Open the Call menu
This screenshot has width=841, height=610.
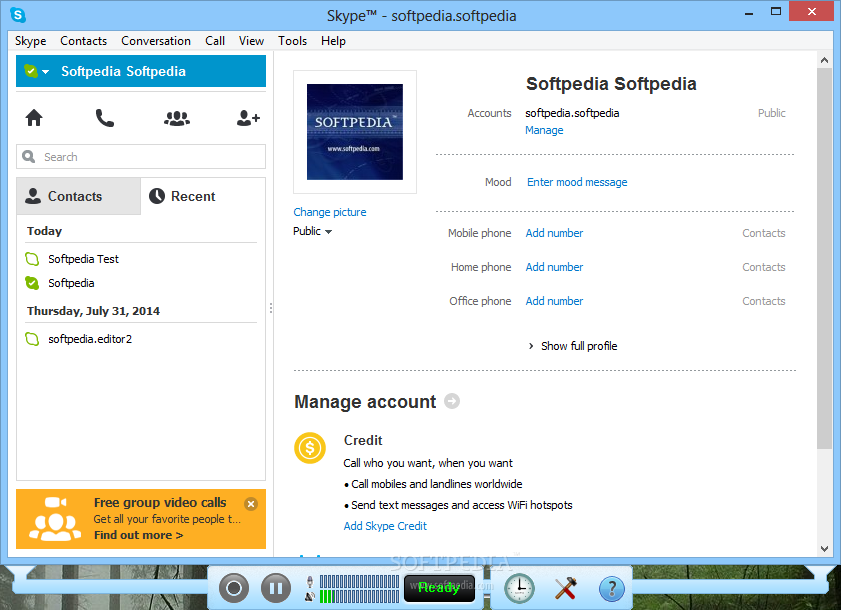215,41
